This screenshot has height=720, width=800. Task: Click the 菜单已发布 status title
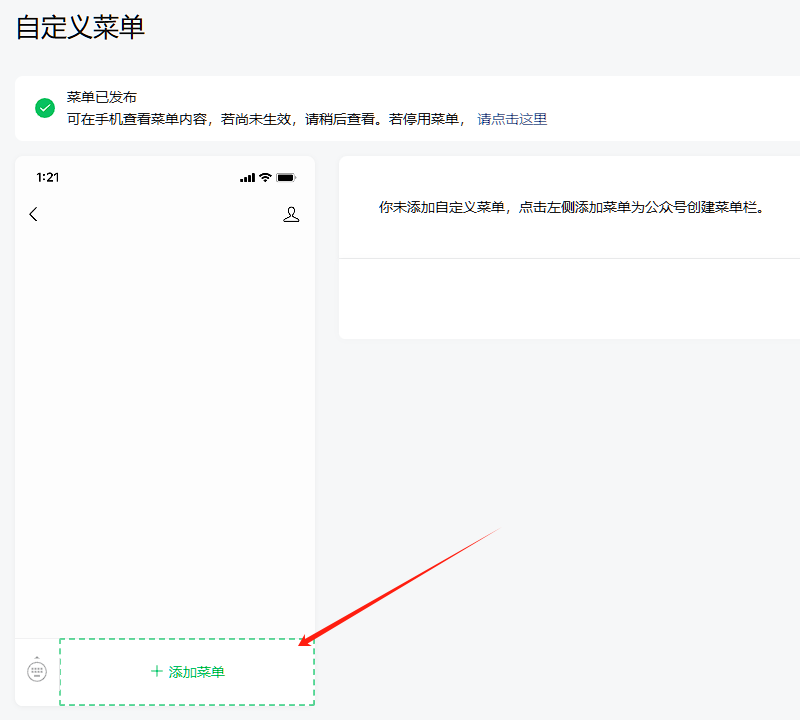point(102,97)
